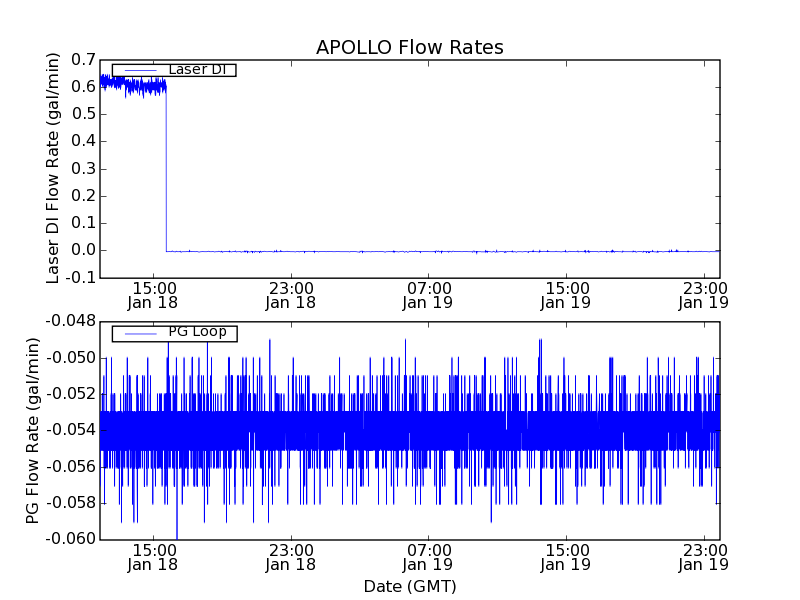The height and width of the screenshot is (600, 800).
Task: Click "07:00 Jan 19" under the PG Loop plot
Action: (428, 558)
